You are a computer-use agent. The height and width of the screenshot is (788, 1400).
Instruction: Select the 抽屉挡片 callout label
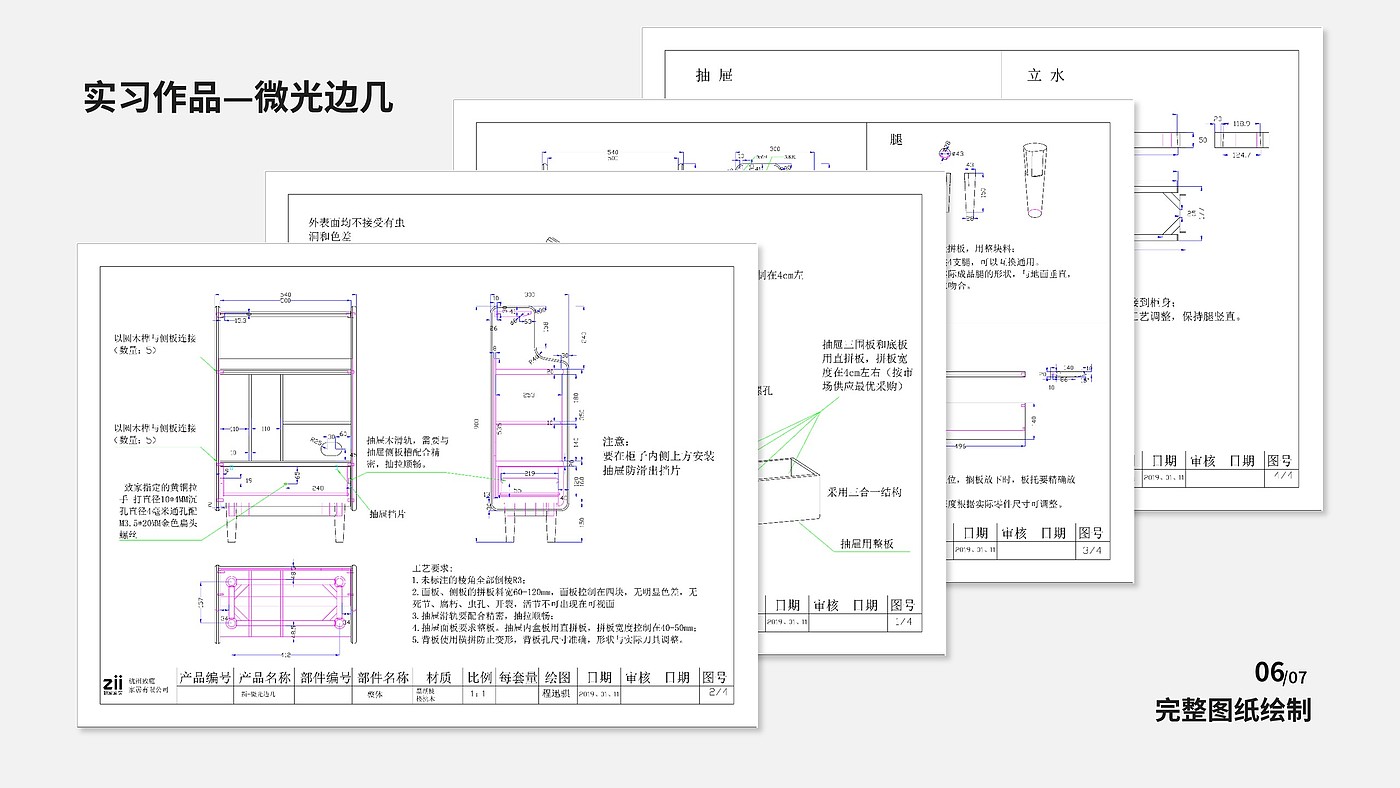point(387,514)
